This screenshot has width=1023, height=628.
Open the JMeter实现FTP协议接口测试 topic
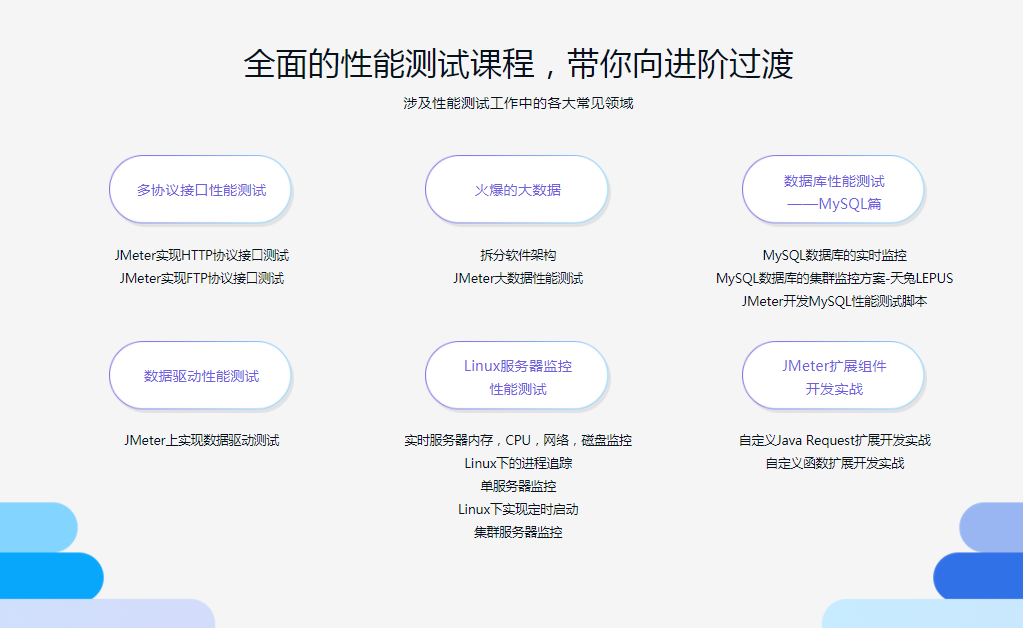coord(200,279)
